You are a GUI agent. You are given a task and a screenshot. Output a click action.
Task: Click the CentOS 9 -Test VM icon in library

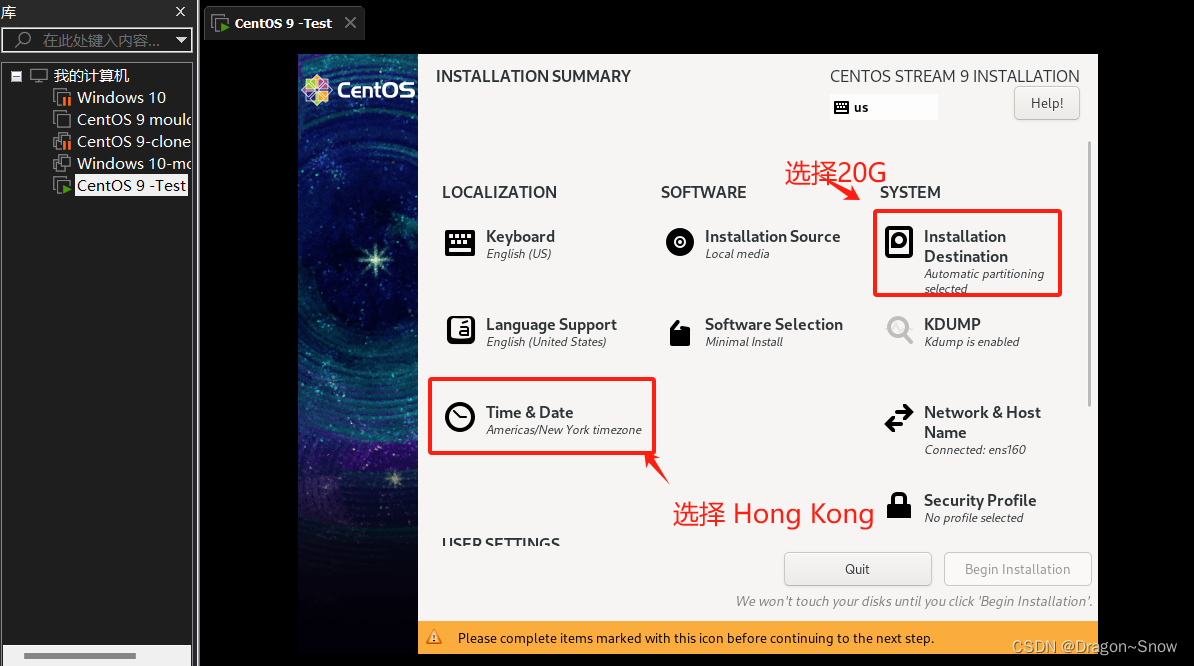(x=62, y=186)
